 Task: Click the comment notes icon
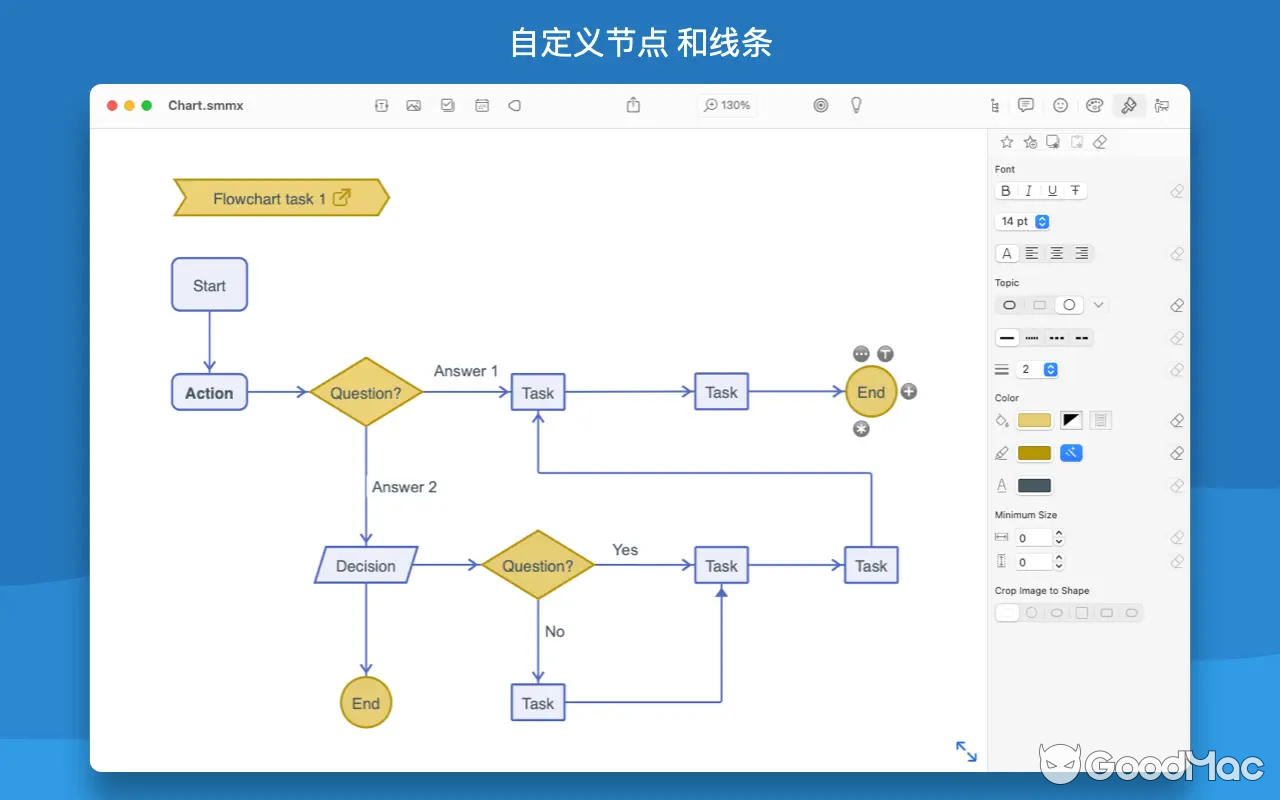coord(1025,105)
